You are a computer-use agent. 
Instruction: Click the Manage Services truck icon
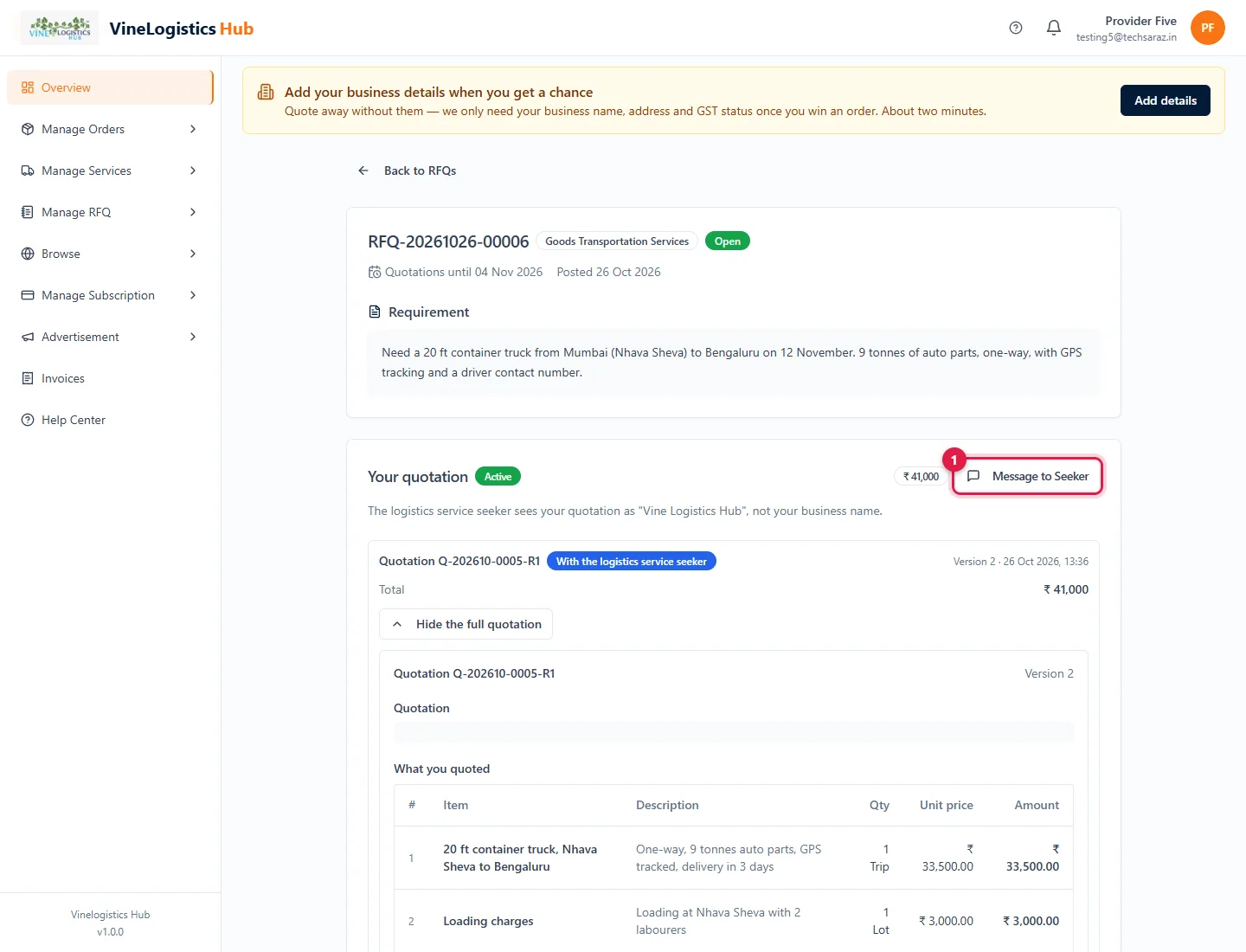28,170
